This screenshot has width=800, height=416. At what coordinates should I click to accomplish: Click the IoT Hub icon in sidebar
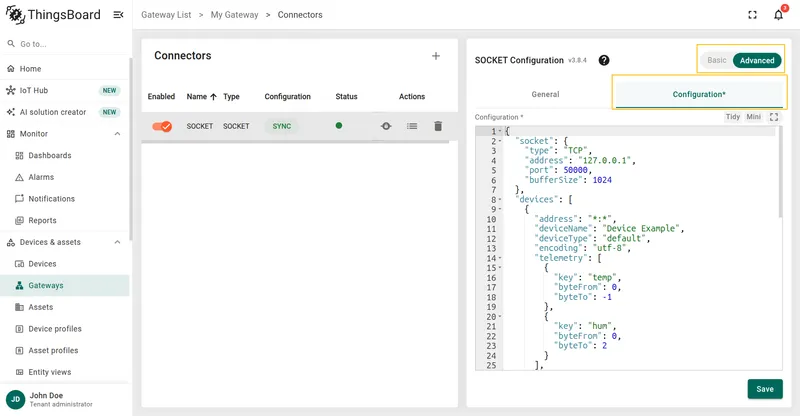click(x=11, y=90)
